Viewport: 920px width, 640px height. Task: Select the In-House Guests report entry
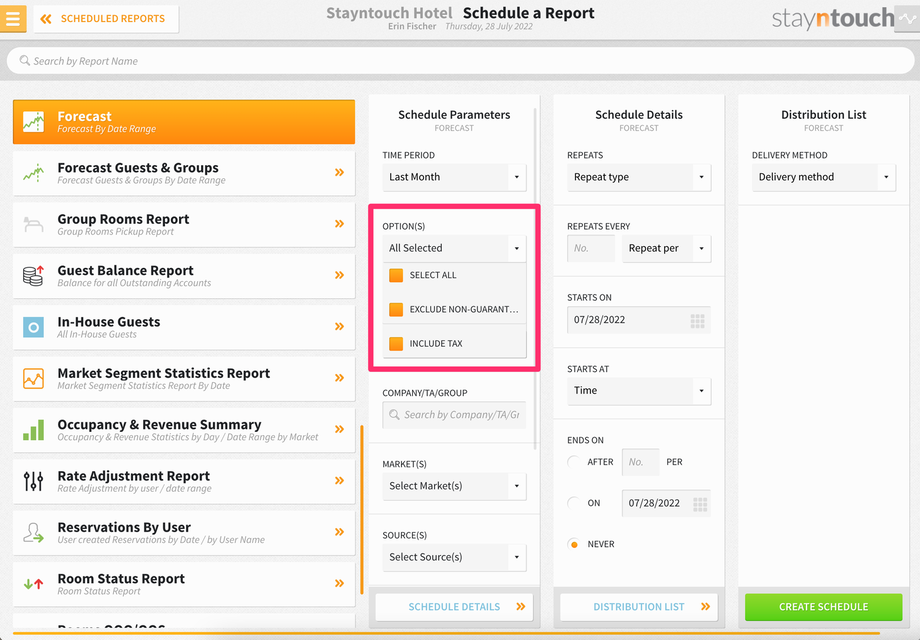pyautogui.click(x=184, y=327)
